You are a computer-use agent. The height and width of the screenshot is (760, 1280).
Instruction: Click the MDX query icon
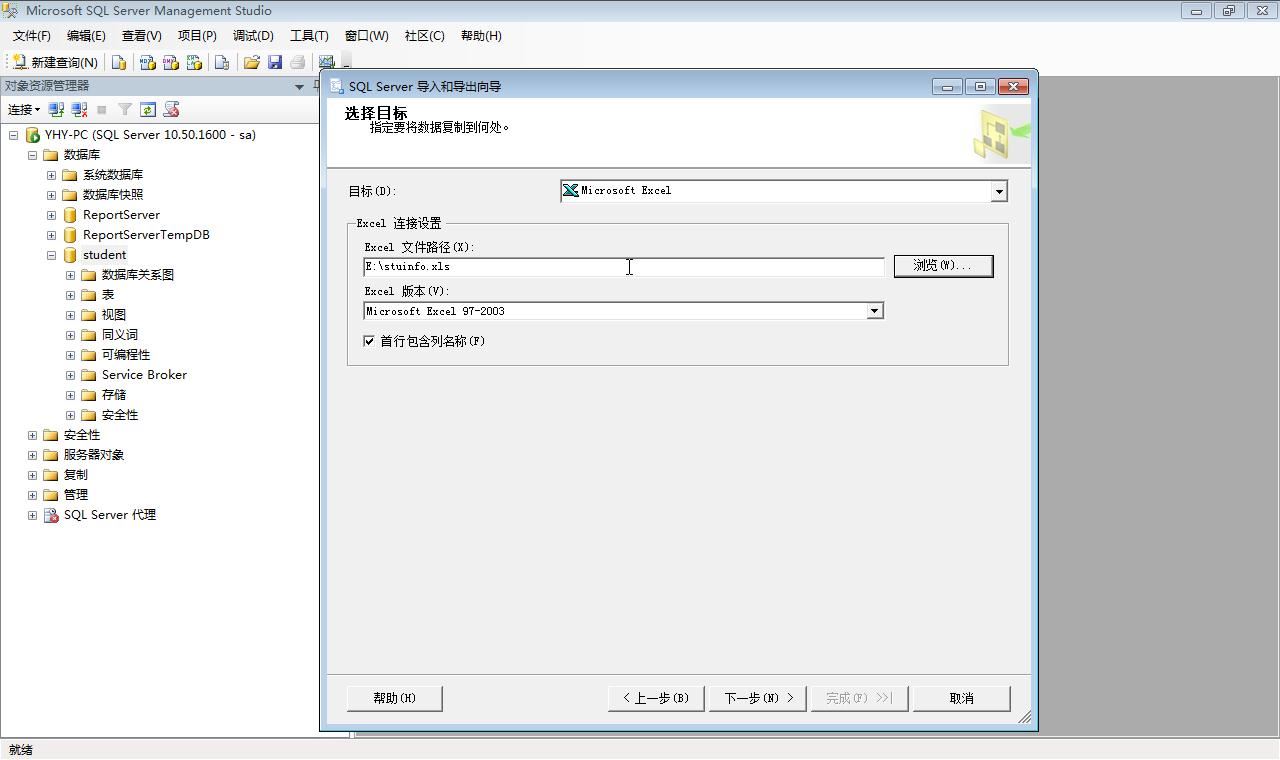point(147,62)
